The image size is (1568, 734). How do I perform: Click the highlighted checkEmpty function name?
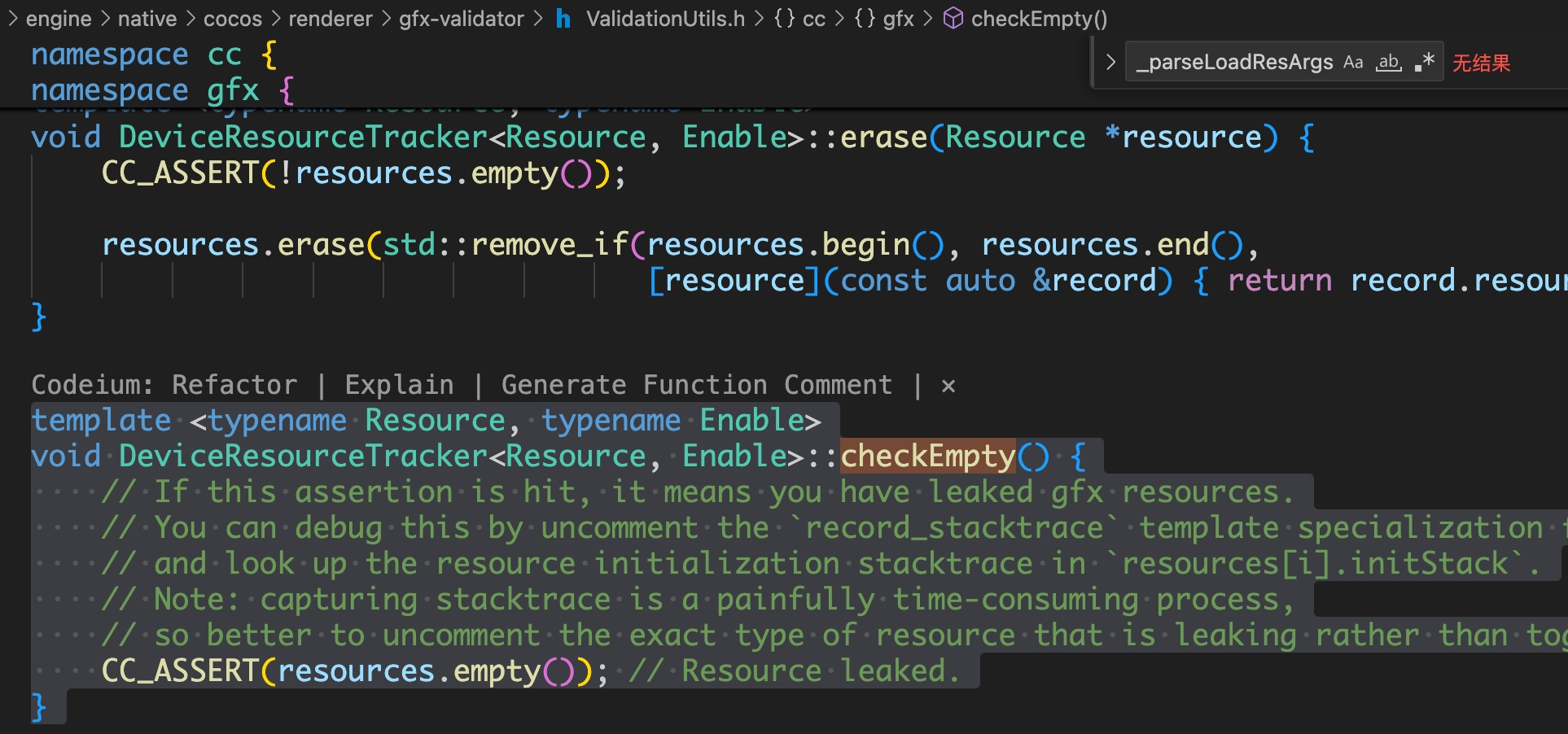[x=928, y=457]
